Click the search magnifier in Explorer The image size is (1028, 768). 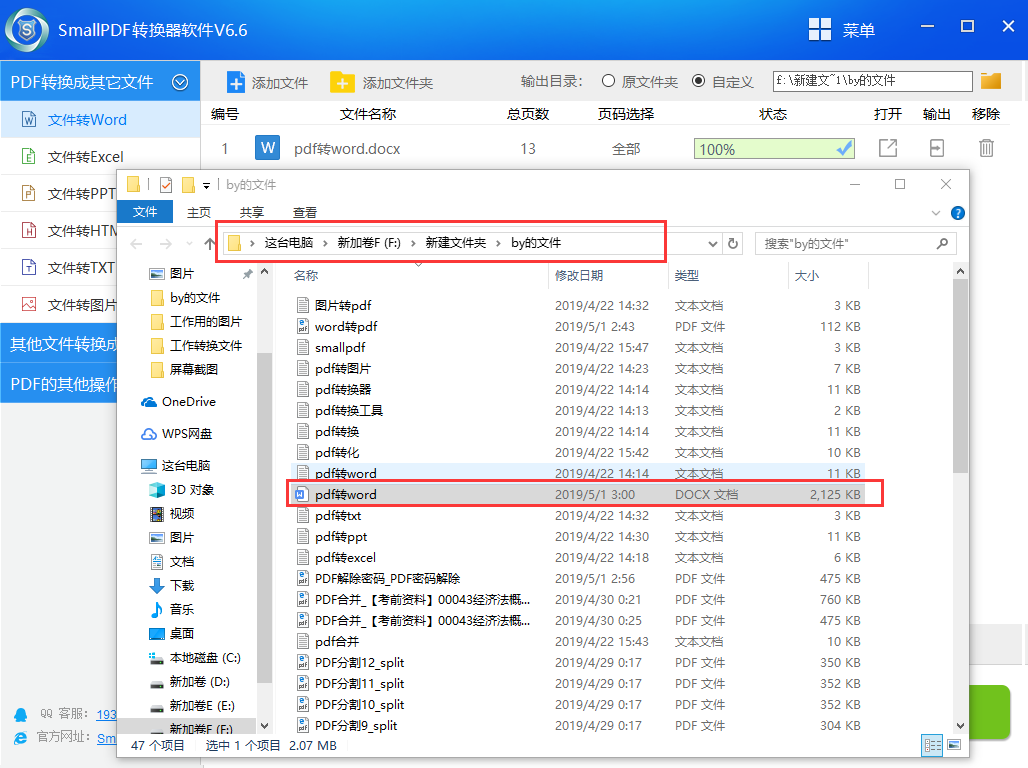pyautogui.click(x=942, y=243)
